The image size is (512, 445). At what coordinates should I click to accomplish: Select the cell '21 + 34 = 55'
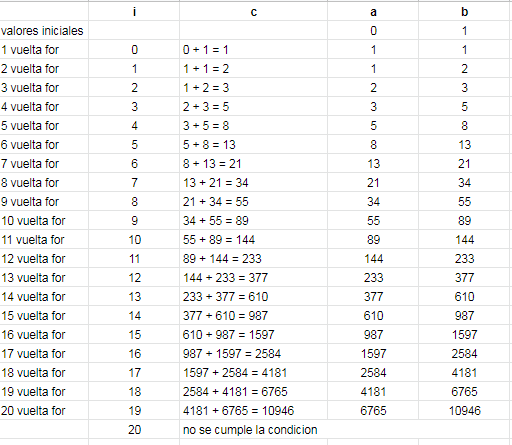[253, 201]
